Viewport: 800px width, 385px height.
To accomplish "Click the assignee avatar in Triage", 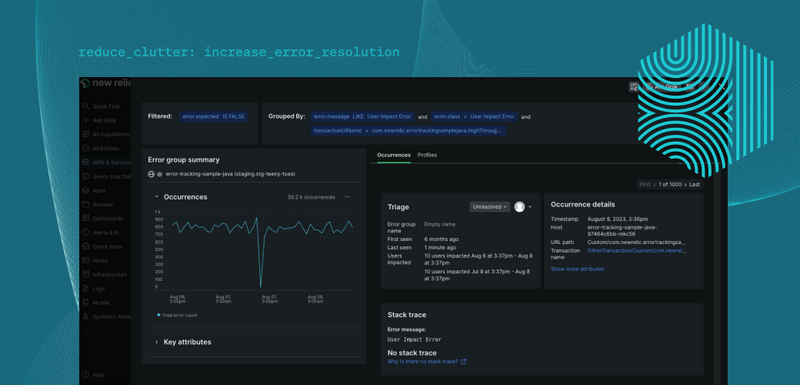I will coord(519,207).
